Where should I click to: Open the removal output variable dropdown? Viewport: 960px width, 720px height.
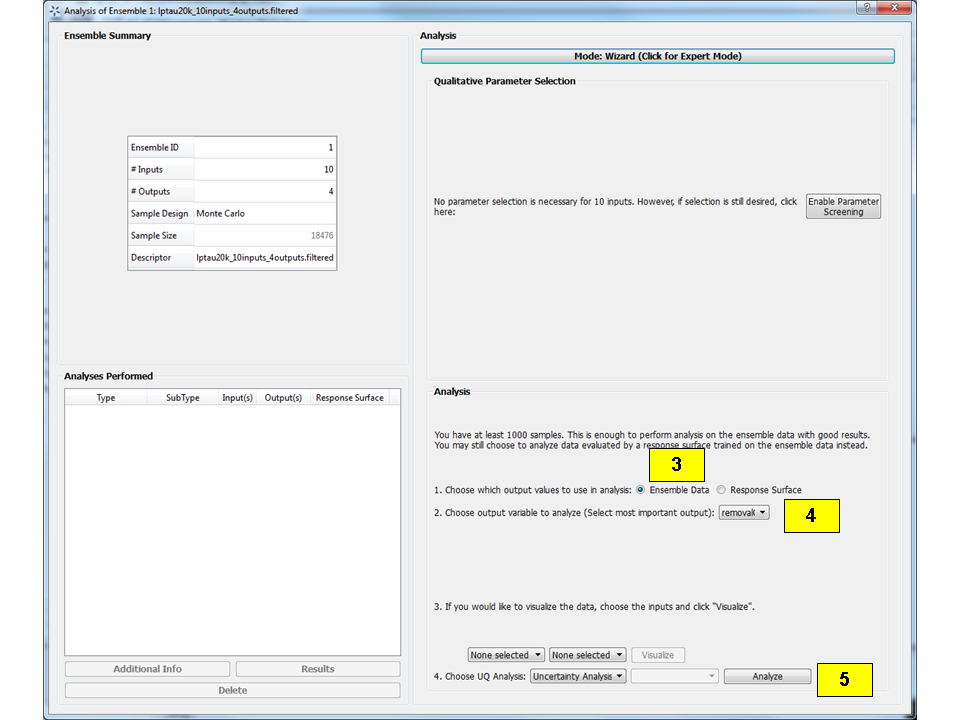(x=743, y=511)
